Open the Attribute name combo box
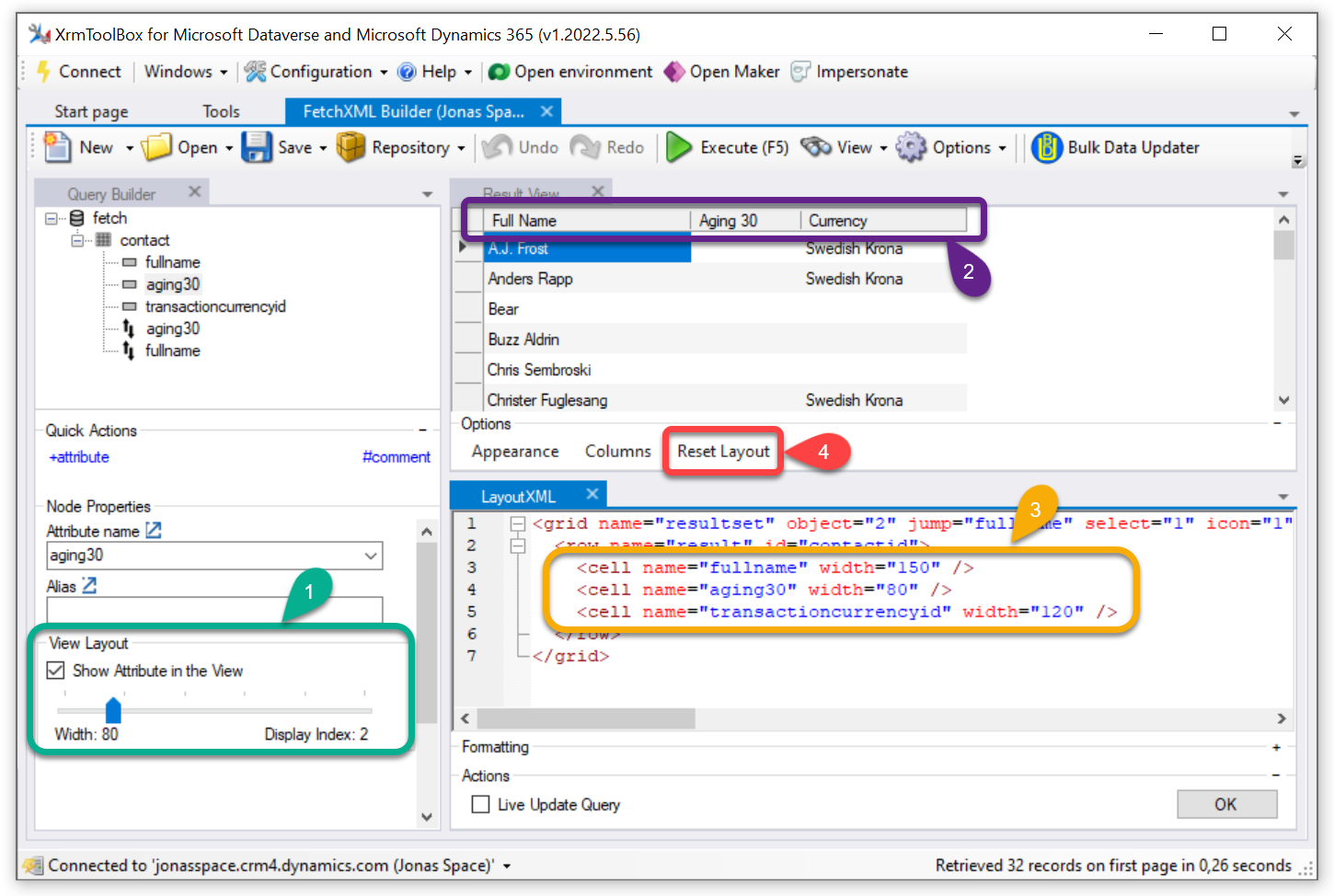 click(x=214, y=556)
